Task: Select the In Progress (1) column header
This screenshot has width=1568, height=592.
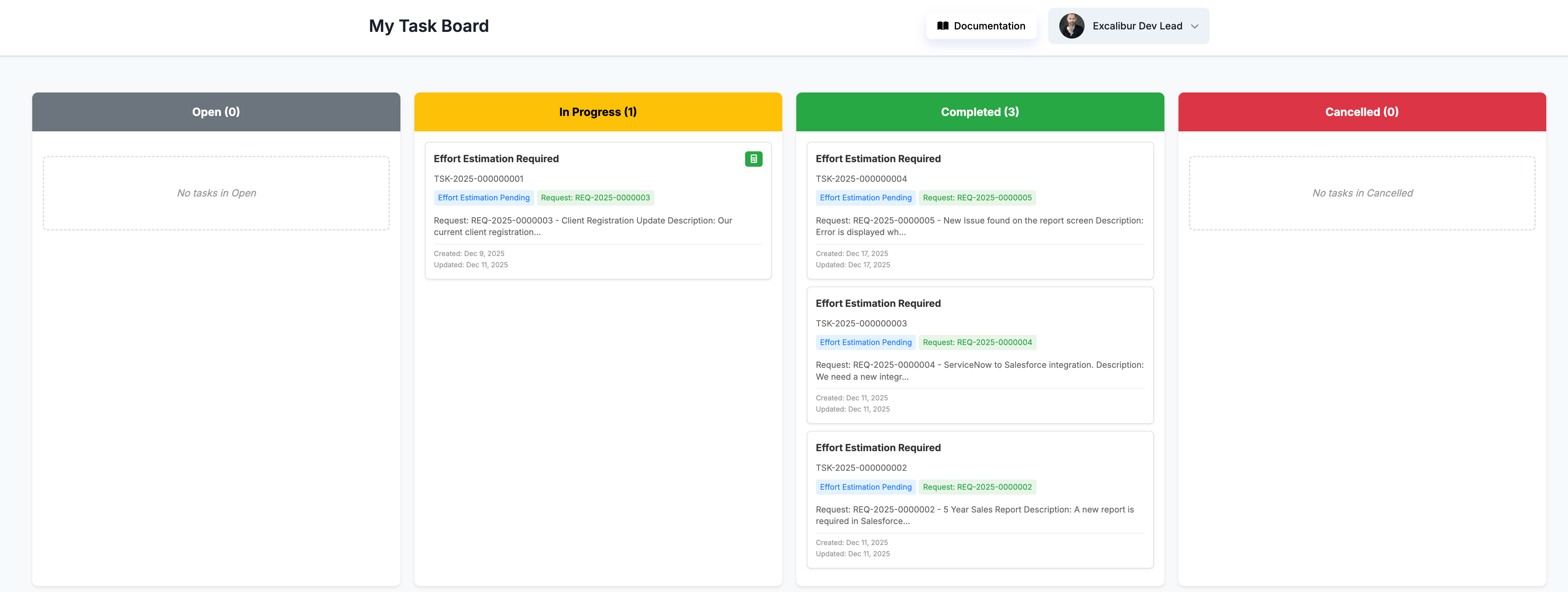Action: [598, 112]
